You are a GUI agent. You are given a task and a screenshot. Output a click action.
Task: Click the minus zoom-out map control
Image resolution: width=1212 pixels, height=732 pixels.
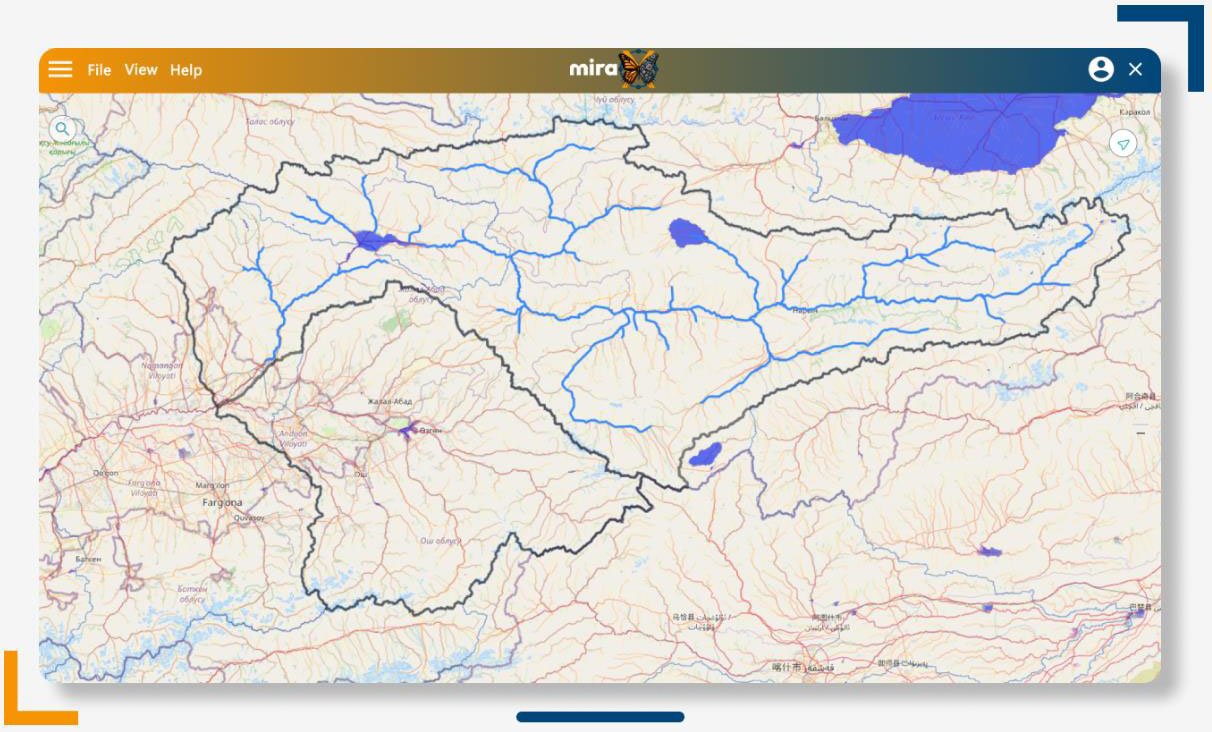[1141, 433]
